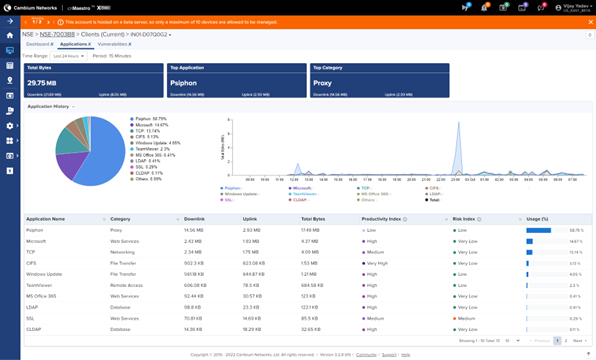Click Risk Index info icon
The height and width of the screenshot is (360, 596).
479,219
